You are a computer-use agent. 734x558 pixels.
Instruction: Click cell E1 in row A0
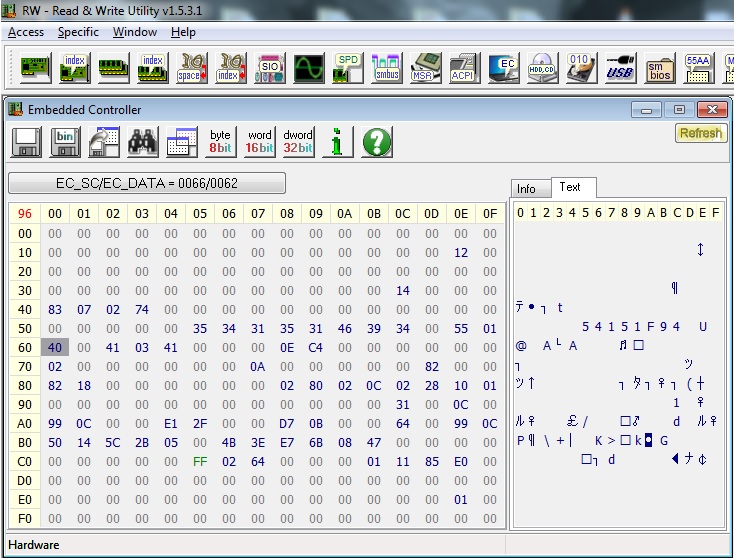click(x=171, y=424)
